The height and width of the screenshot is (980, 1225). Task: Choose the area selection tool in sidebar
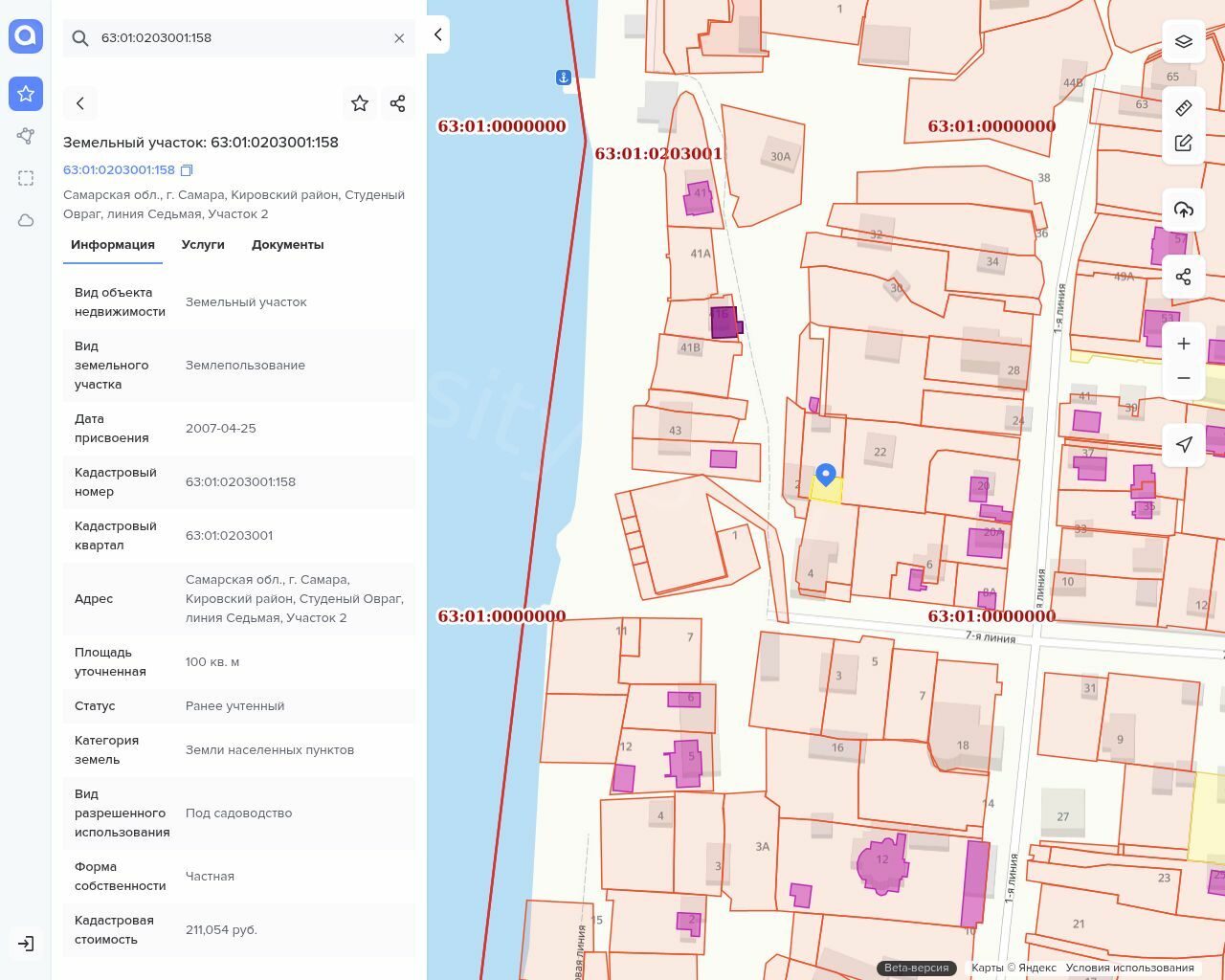click(26, 178)
